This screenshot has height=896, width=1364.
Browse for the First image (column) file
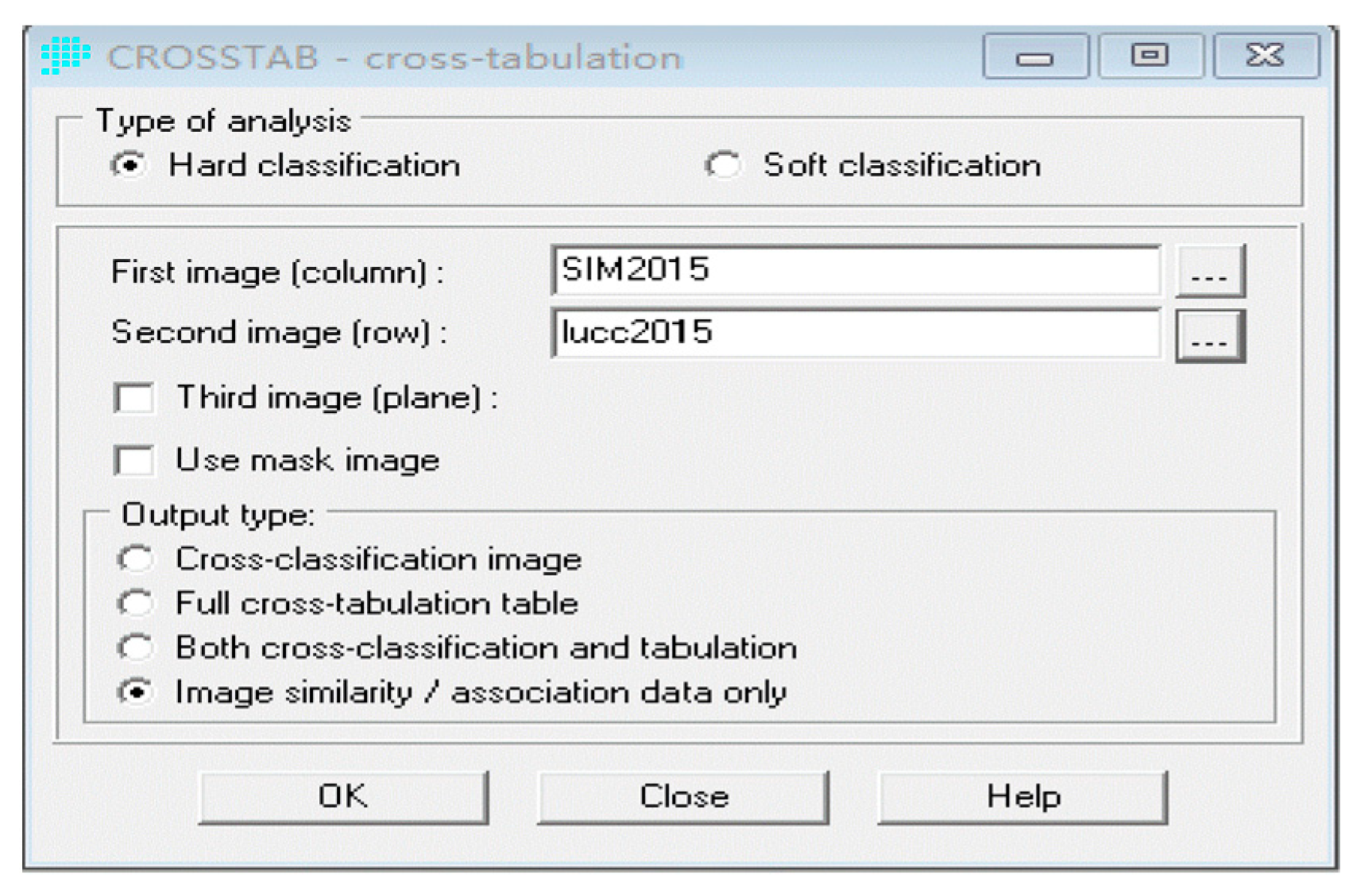1209,272
